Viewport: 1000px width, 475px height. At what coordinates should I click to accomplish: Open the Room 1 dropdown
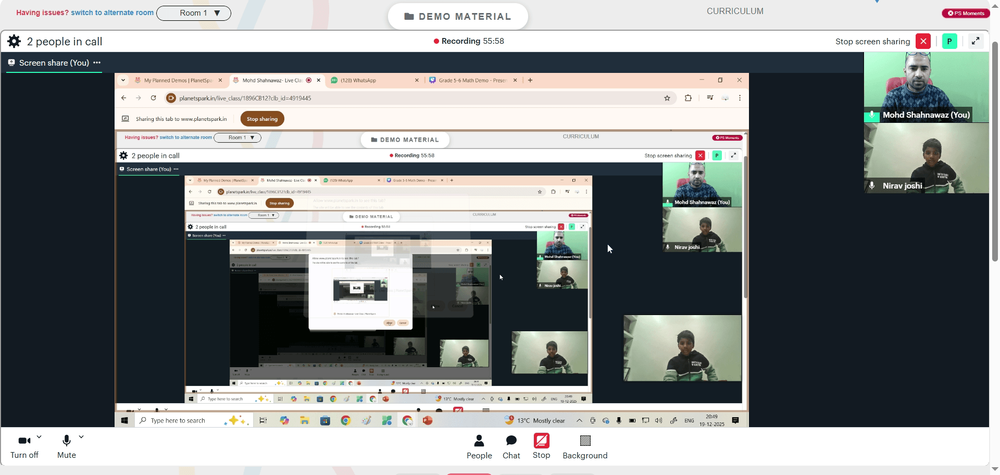tap(194, 13)
